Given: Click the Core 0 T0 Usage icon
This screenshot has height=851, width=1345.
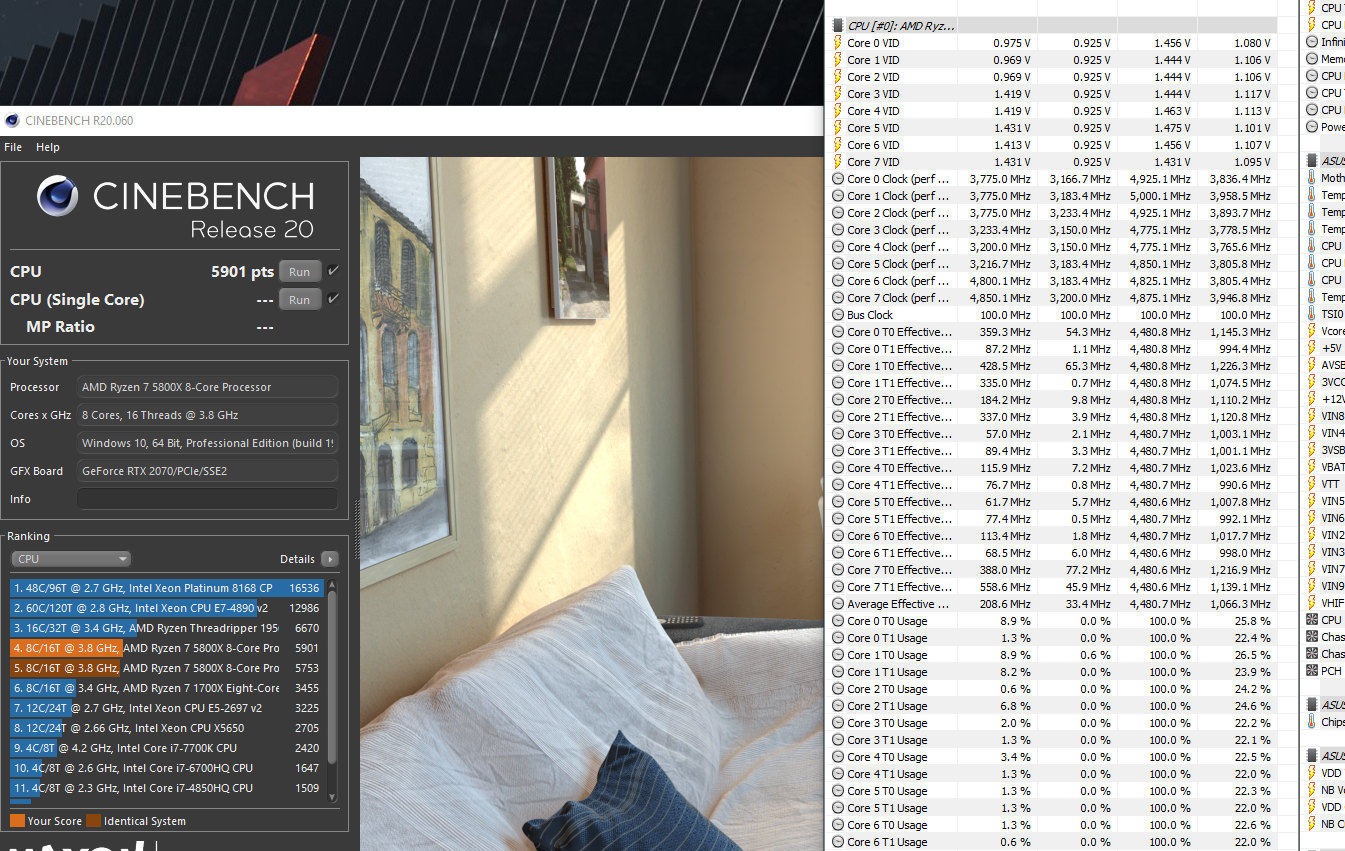Looking at the screenshot, I should point(838,621).
